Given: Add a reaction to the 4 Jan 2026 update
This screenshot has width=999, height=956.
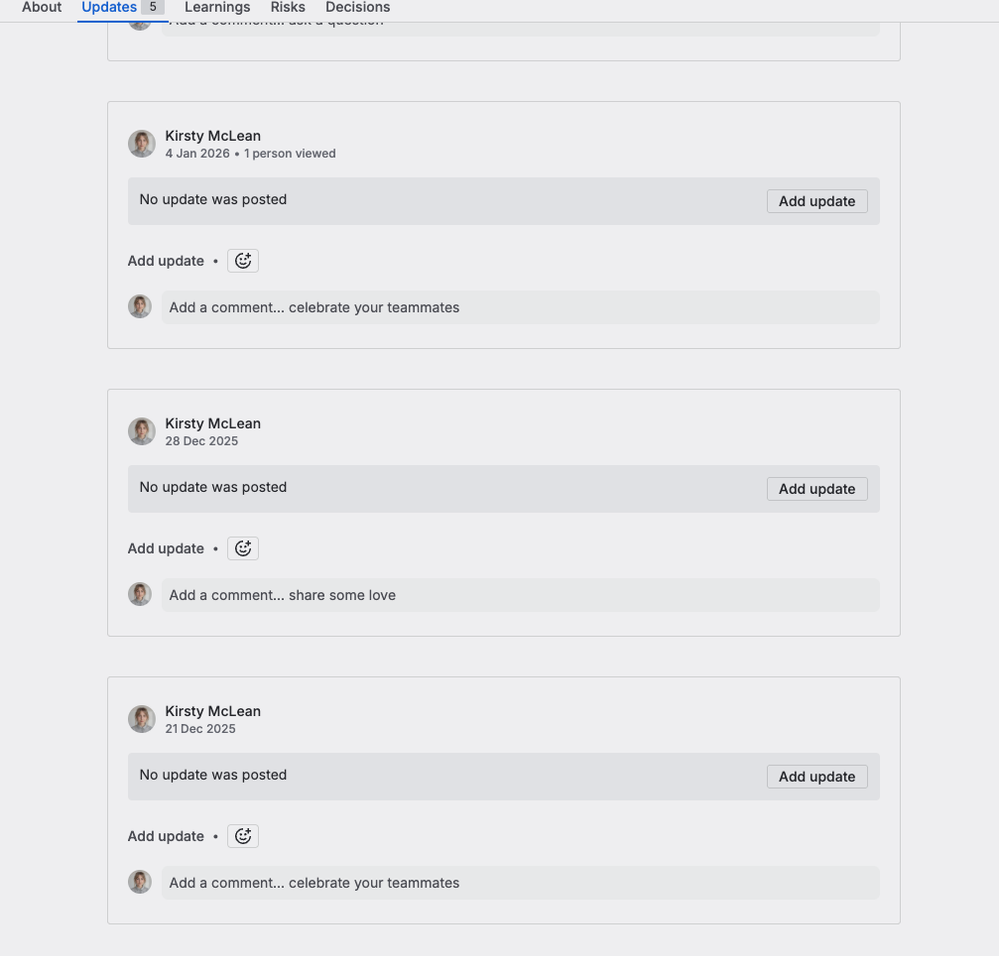Looking at the screenshot, I should [x=242, y=260].
